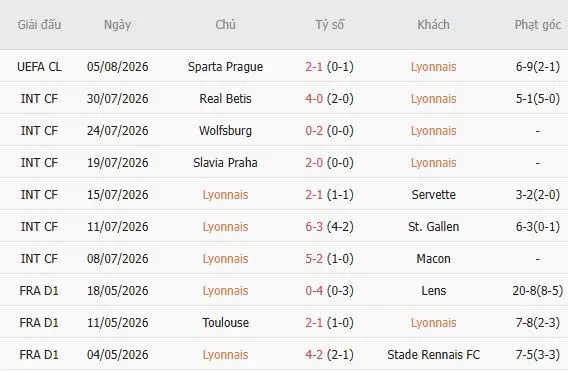The height and width of the screenshot is (371, 568).
Task: Click Lyonnais in the 05/08/2026 match row
Action: tap(434, 67)
